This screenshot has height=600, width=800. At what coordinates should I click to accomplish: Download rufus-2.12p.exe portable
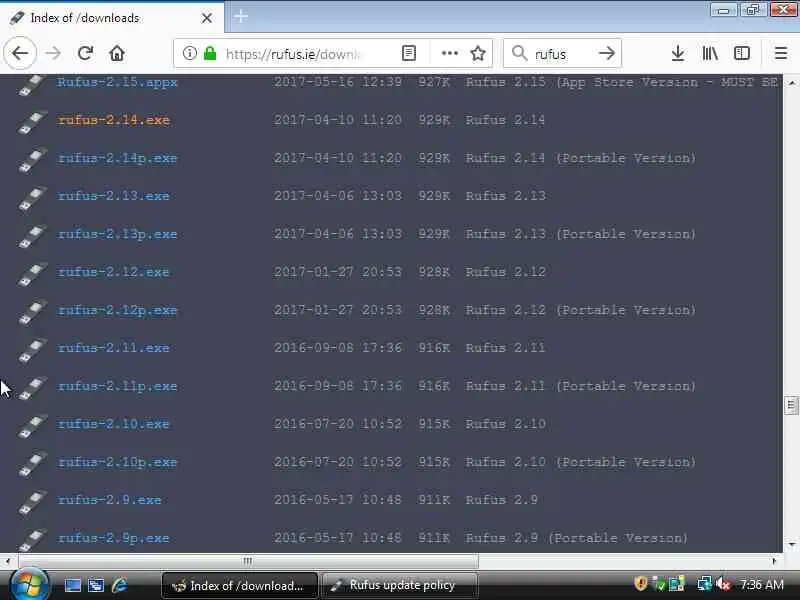pyautogui.click(x=117, y=310)
